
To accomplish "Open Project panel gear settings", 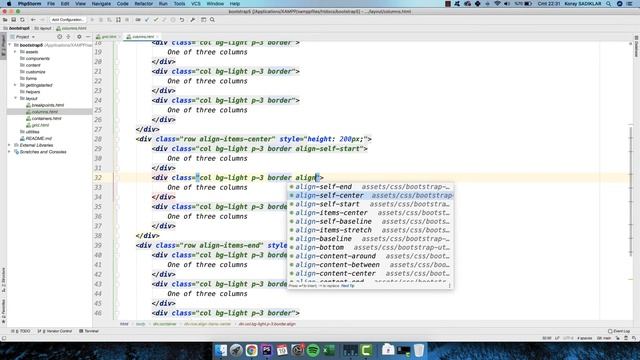I will [79, 37].
